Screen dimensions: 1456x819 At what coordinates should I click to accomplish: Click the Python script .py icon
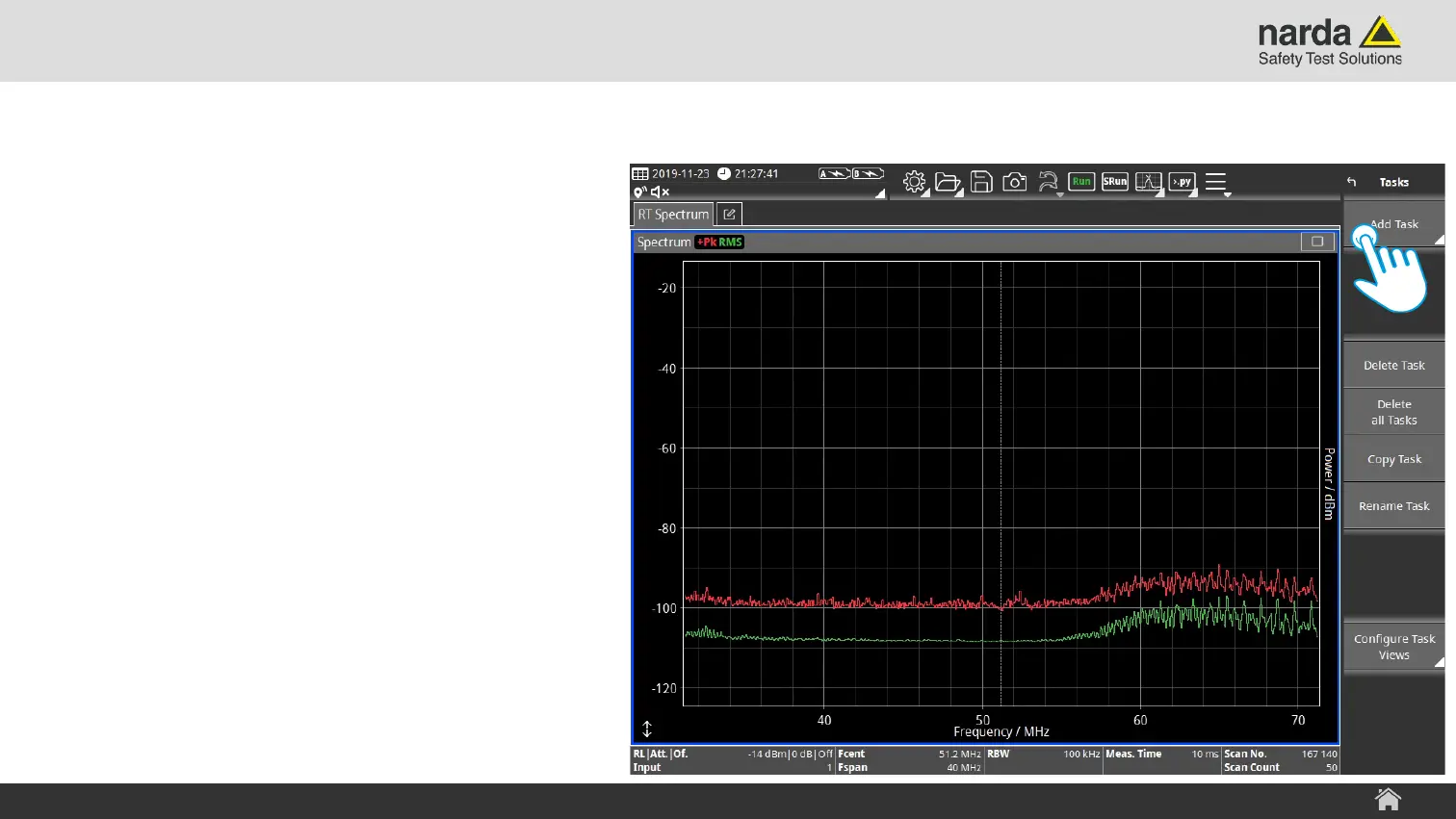[1182, 182]
